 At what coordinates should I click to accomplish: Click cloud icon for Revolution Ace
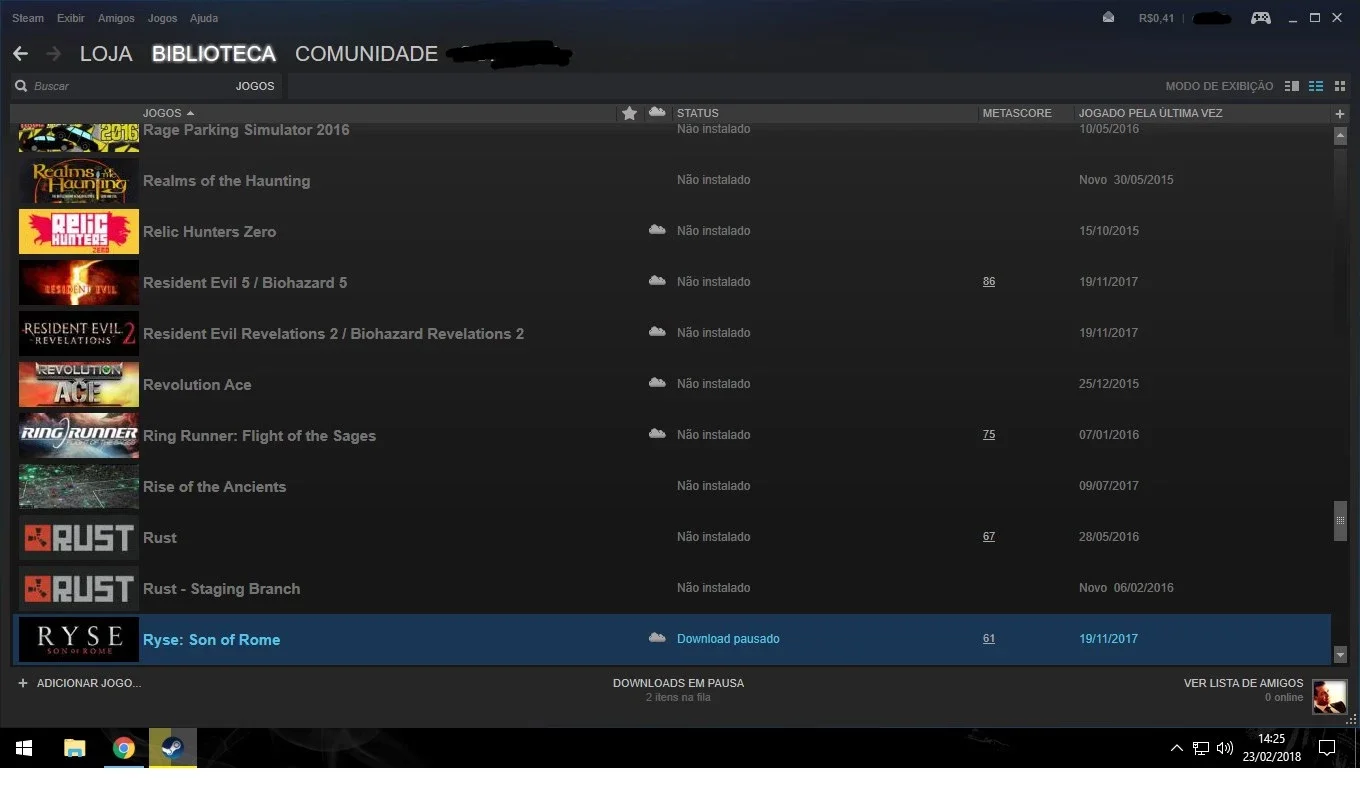[x=657, y=383]
